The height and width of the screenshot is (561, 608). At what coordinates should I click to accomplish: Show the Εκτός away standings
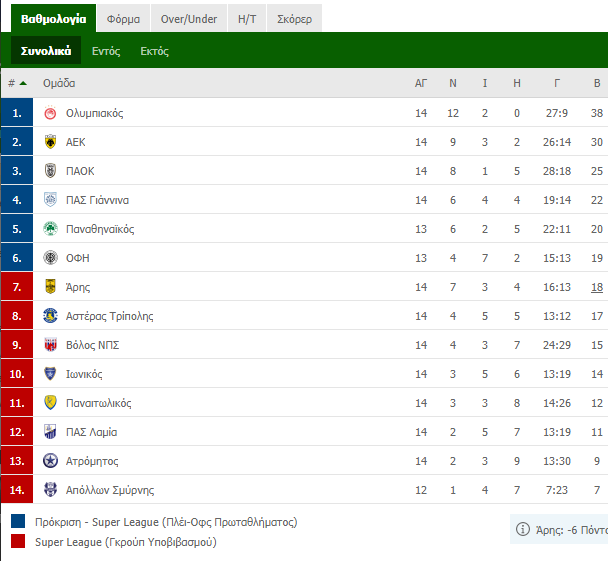point(154,51)
